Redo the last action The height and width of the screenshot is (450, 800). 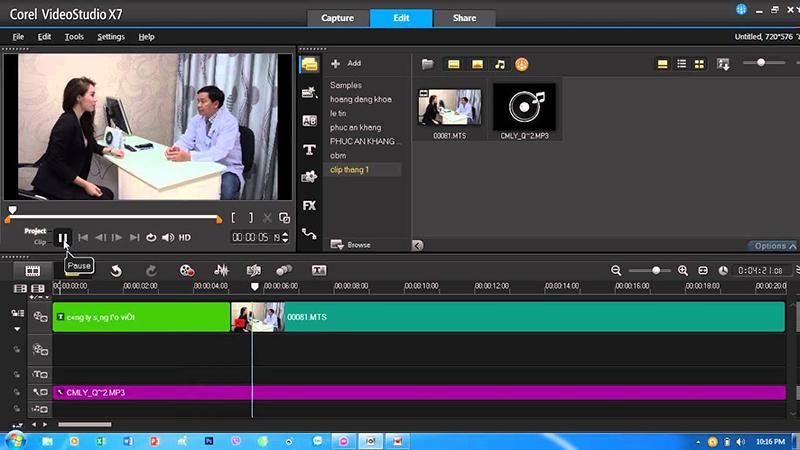coord(151,270)
